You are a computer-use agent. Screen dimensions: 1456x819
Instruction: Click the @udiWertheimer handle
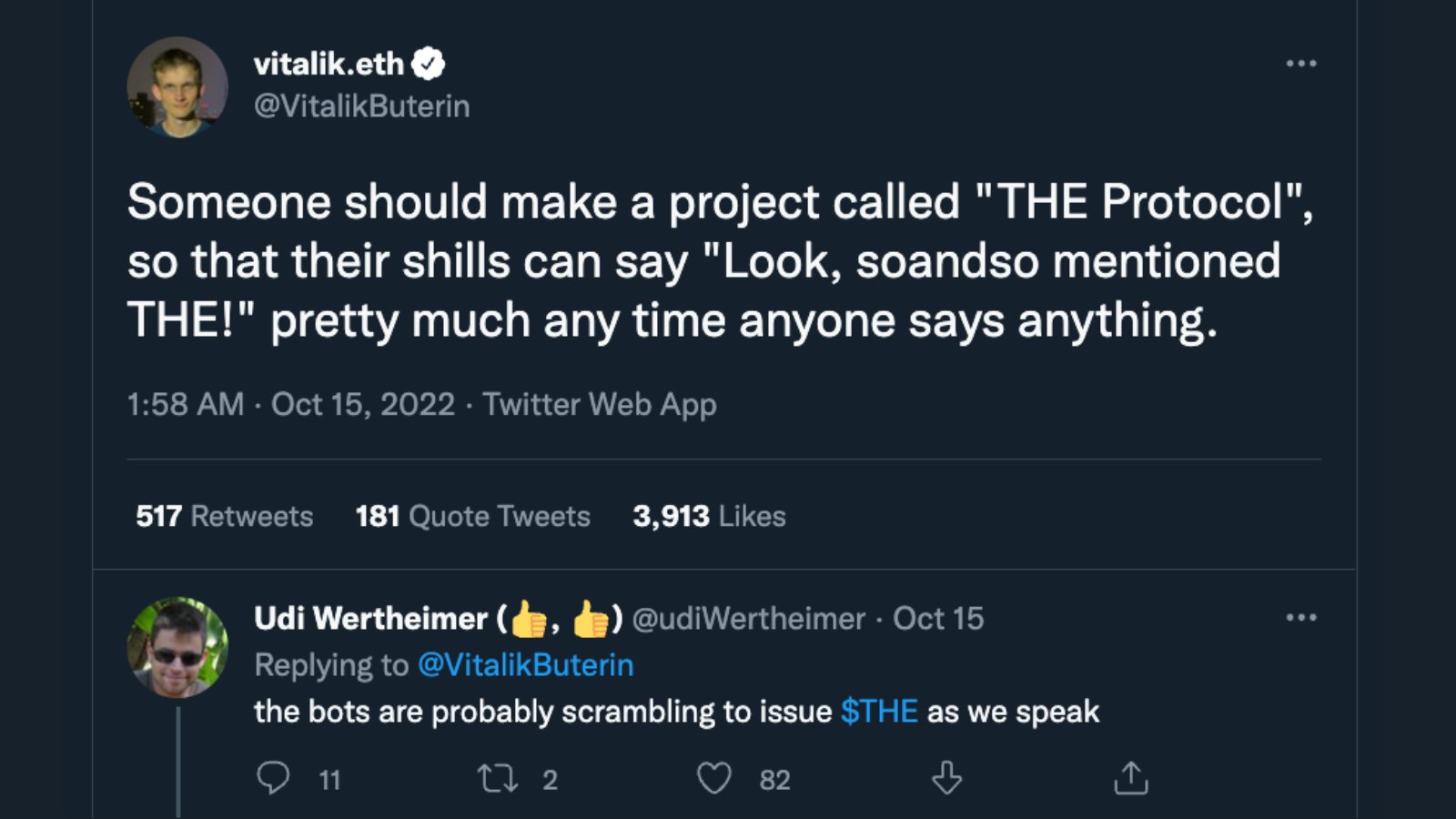[x=748, y=619]
